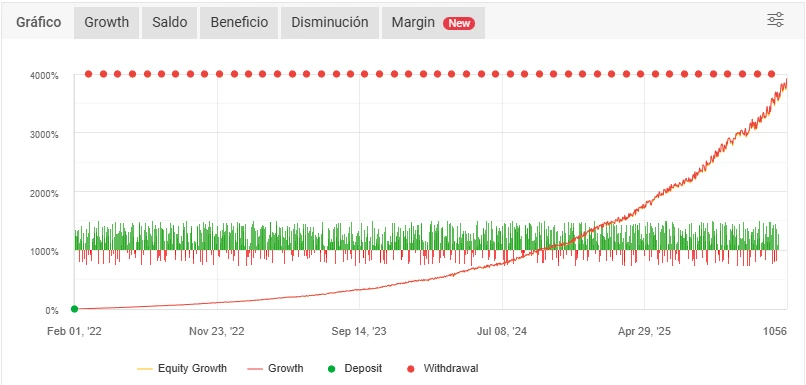
Task: Switch to the Gráfico tab
Action: click(x=39, y=23)
